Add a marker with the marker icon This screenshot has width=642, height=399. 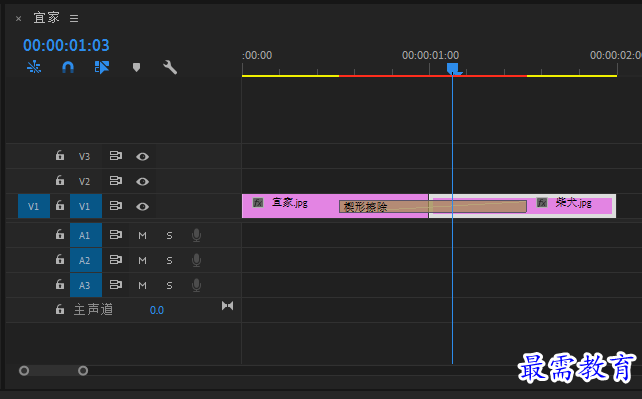(x=136, y=67)
